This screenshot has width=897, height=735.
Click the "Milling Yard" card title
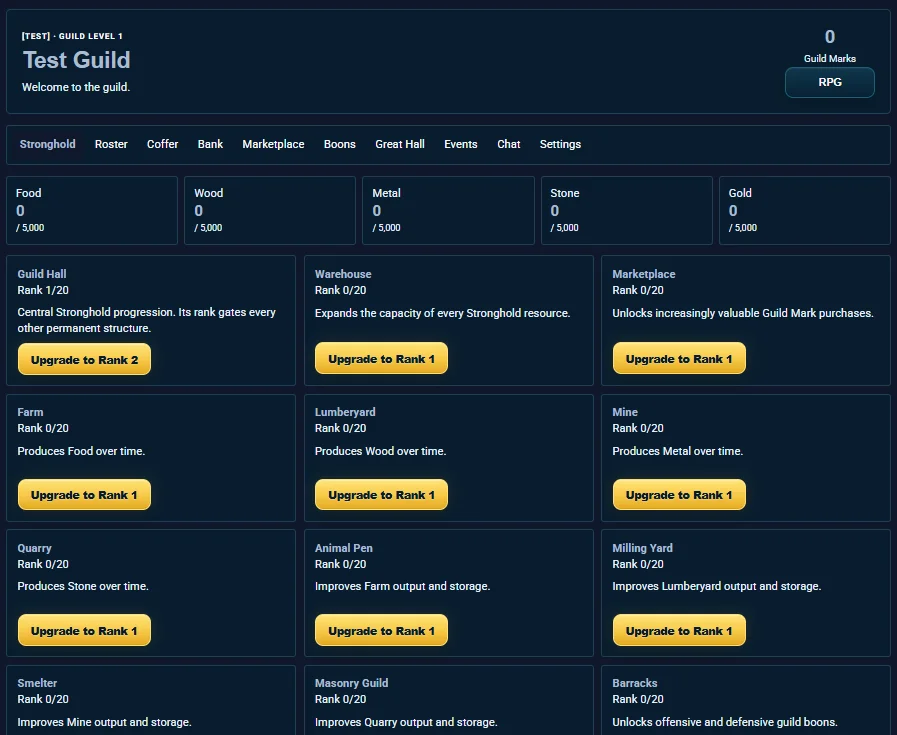[x=642, y=548]
